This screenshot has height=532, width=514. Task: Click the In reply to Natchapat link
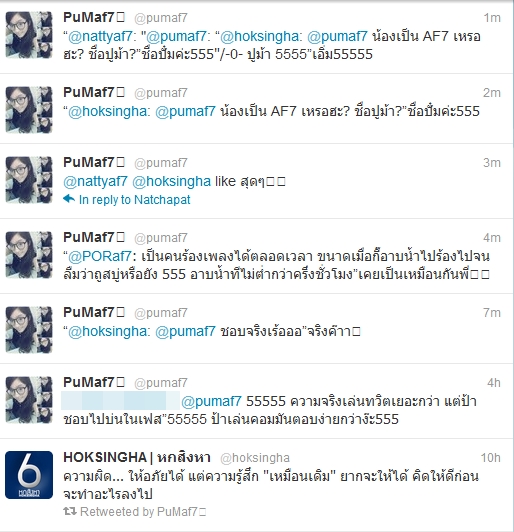[x=134, y=200]
